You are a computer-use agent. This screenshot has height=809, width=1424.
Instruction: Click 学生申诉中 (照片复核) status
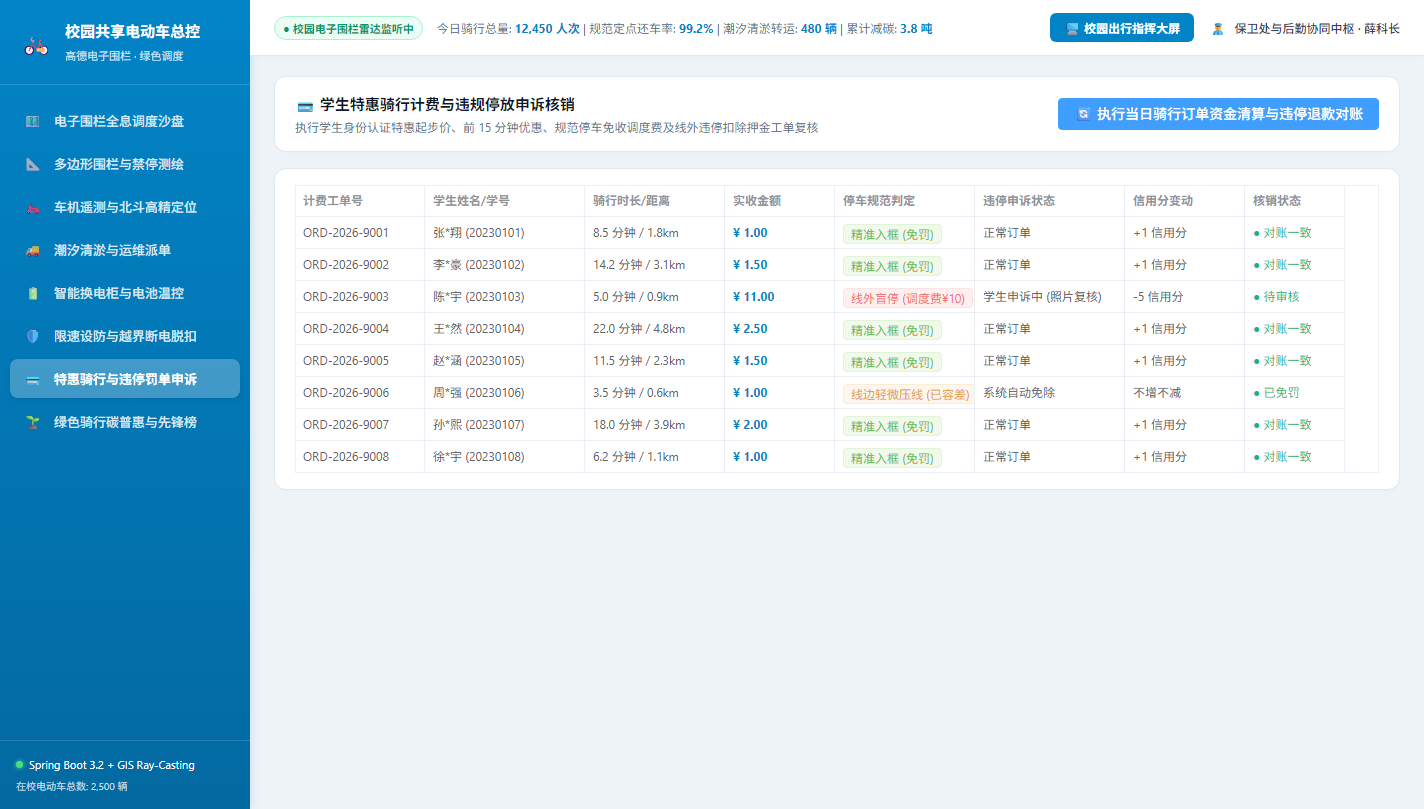tap(1042, 297)
